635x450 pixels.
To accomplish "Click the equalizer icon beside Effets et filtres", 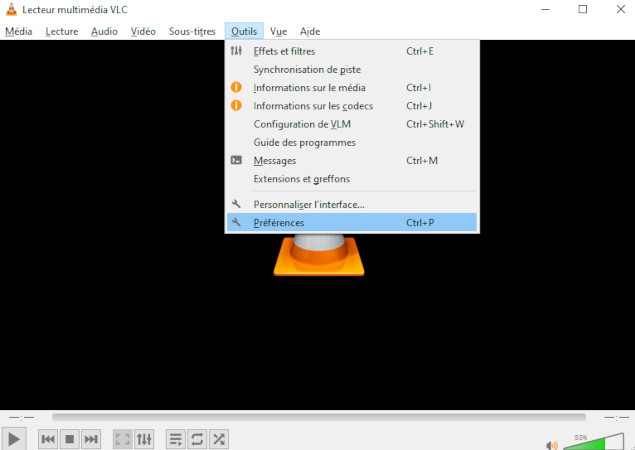I will click(x=236, y=51).
